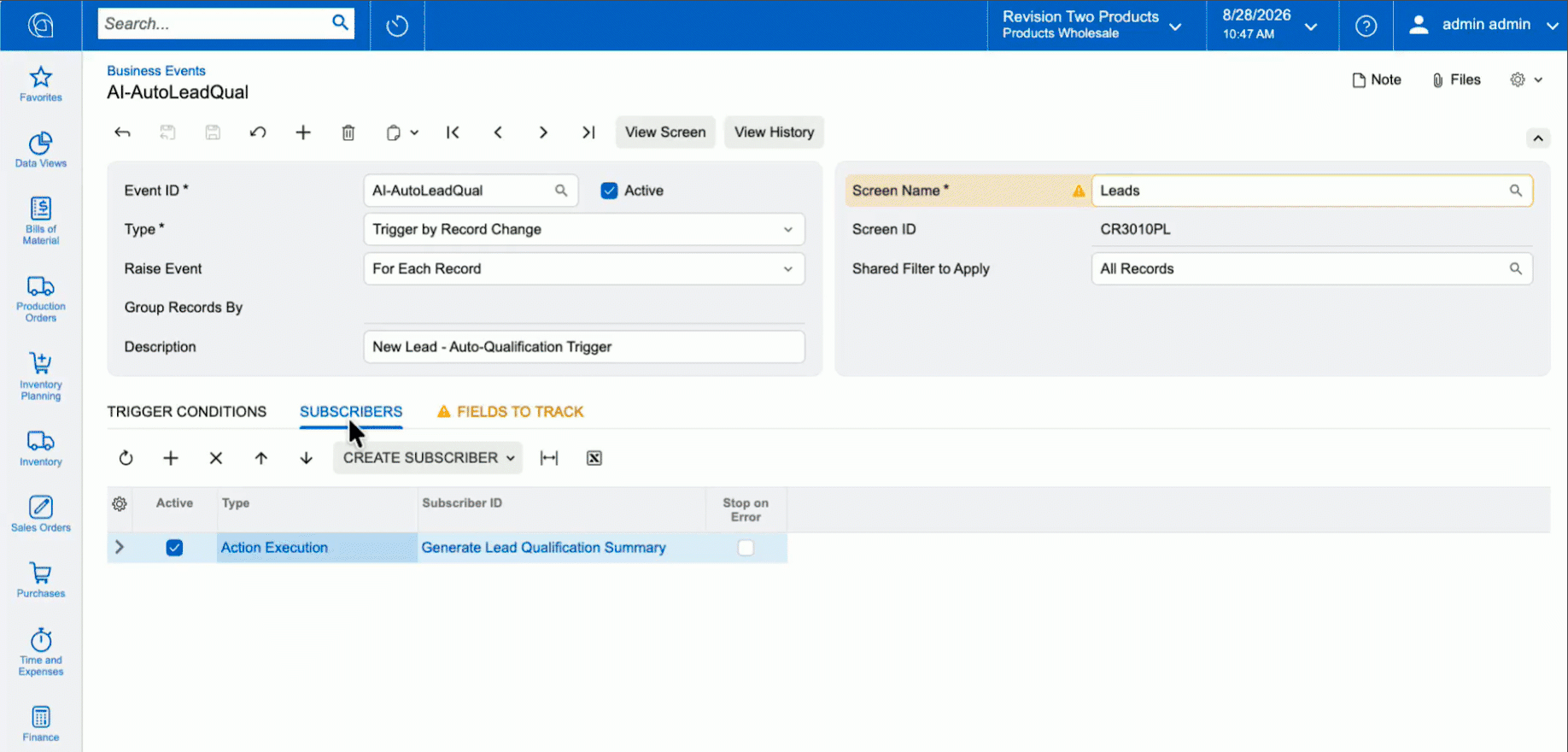
Task: Open the CREATE SUBSCRIBER dropdown
Action: click(x=428, y=458)
